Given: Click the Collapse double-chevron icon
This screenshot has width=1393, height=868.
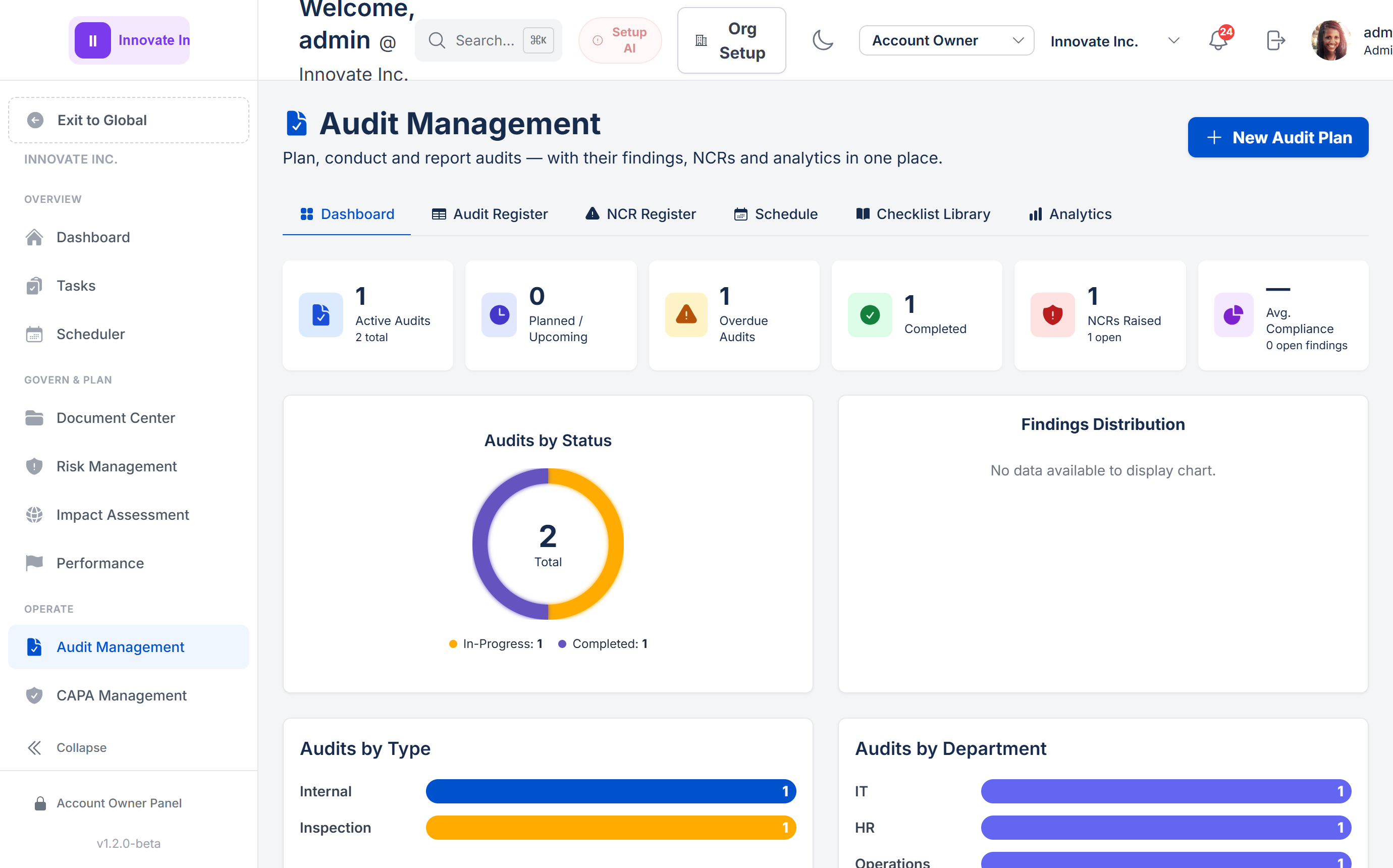Looking at the screenshot, I should tap(34, 747).
